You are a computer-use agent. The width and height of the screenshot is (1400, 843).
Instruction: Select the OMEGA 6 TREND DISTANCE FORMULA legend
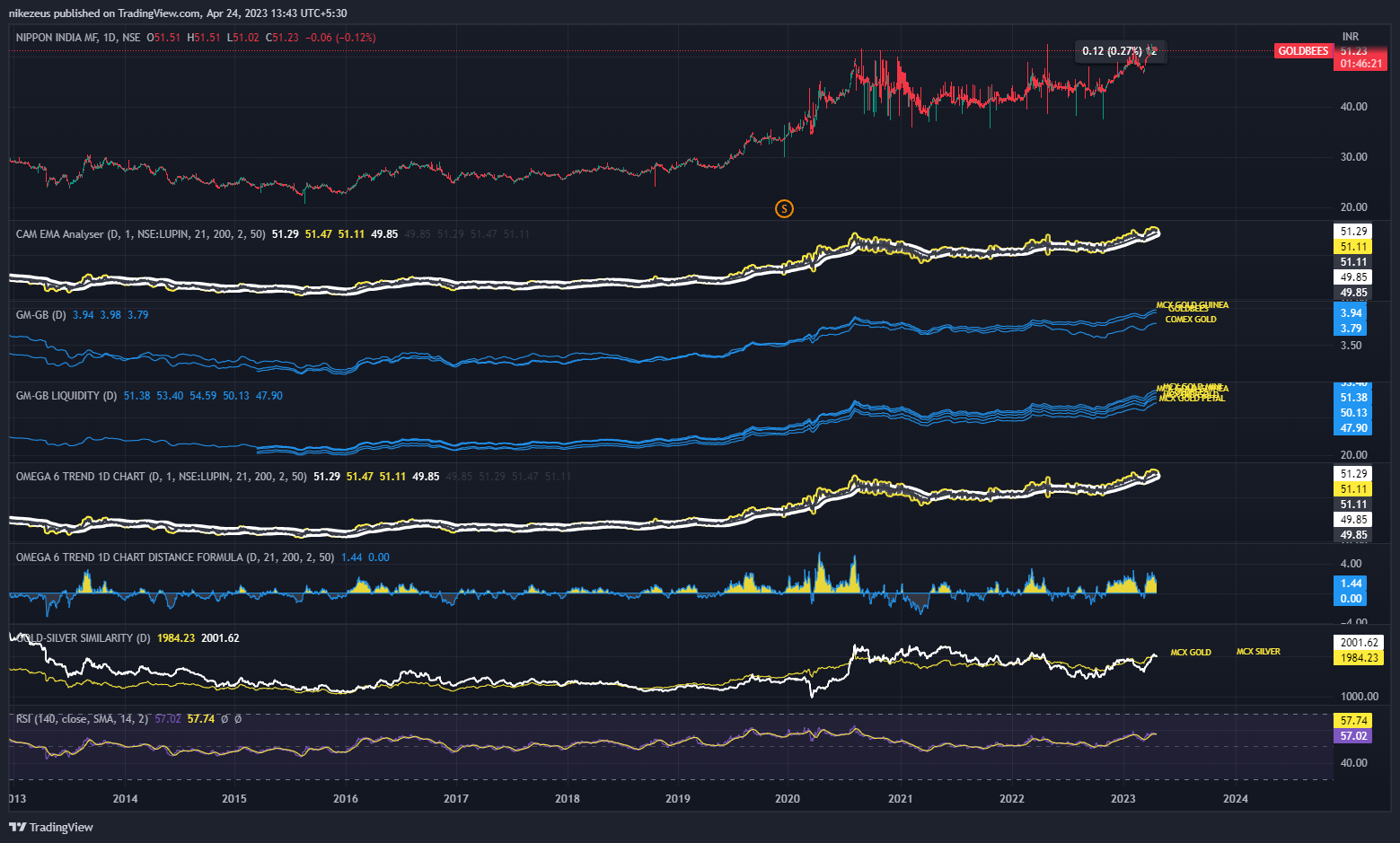tap(175, 558)
